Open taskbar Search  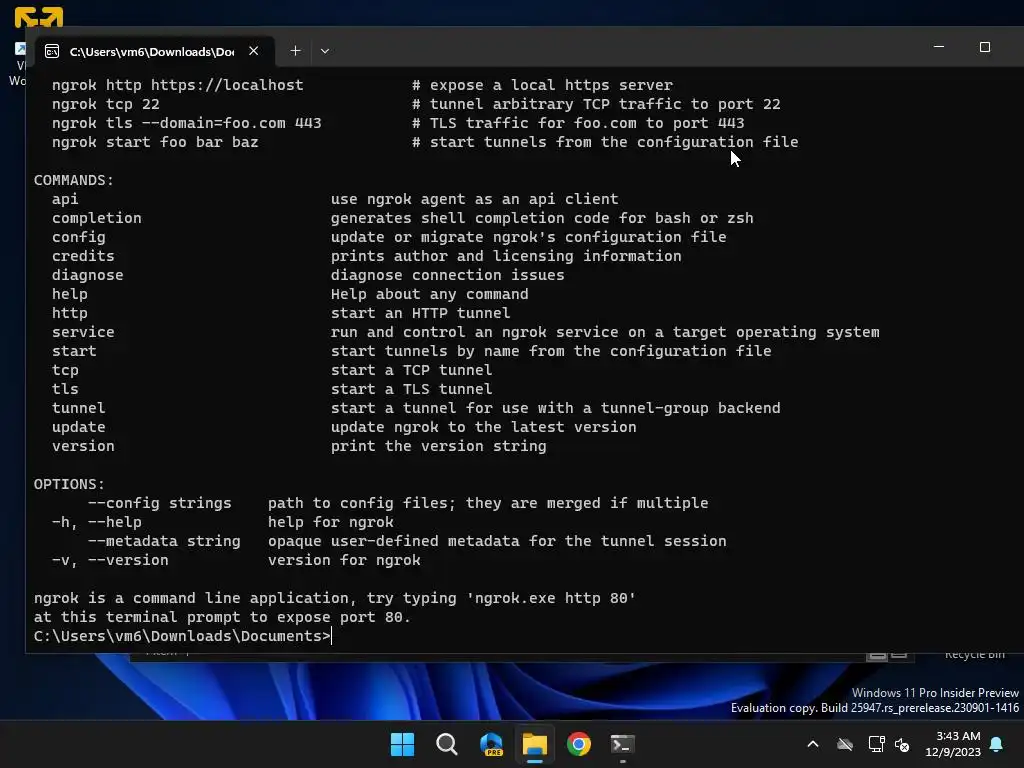447,744
